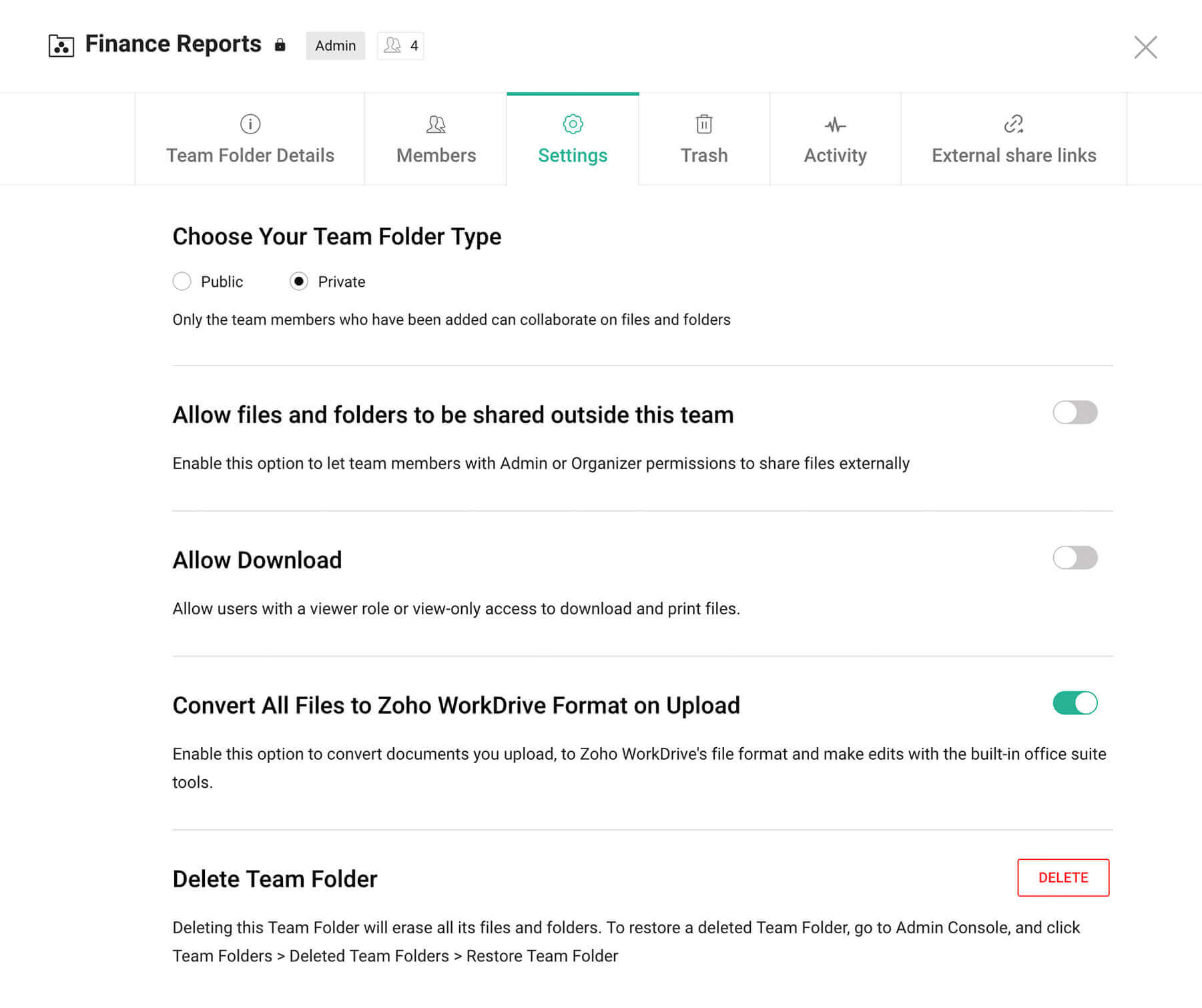Disable Convert All Files on Upload toggle
1202x1008 pixels.
(1075, 703)
